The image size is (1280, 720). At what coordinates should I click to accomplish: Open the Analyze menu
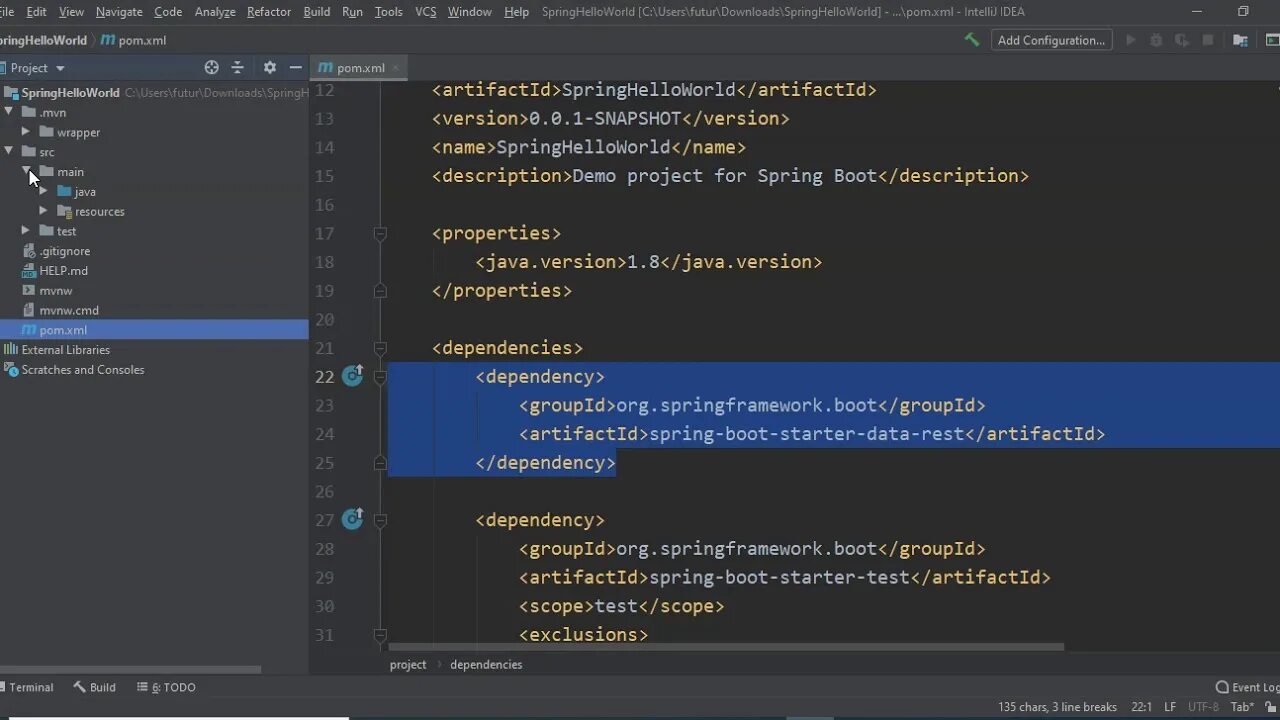pyautogui.click(x=215, y=12)
